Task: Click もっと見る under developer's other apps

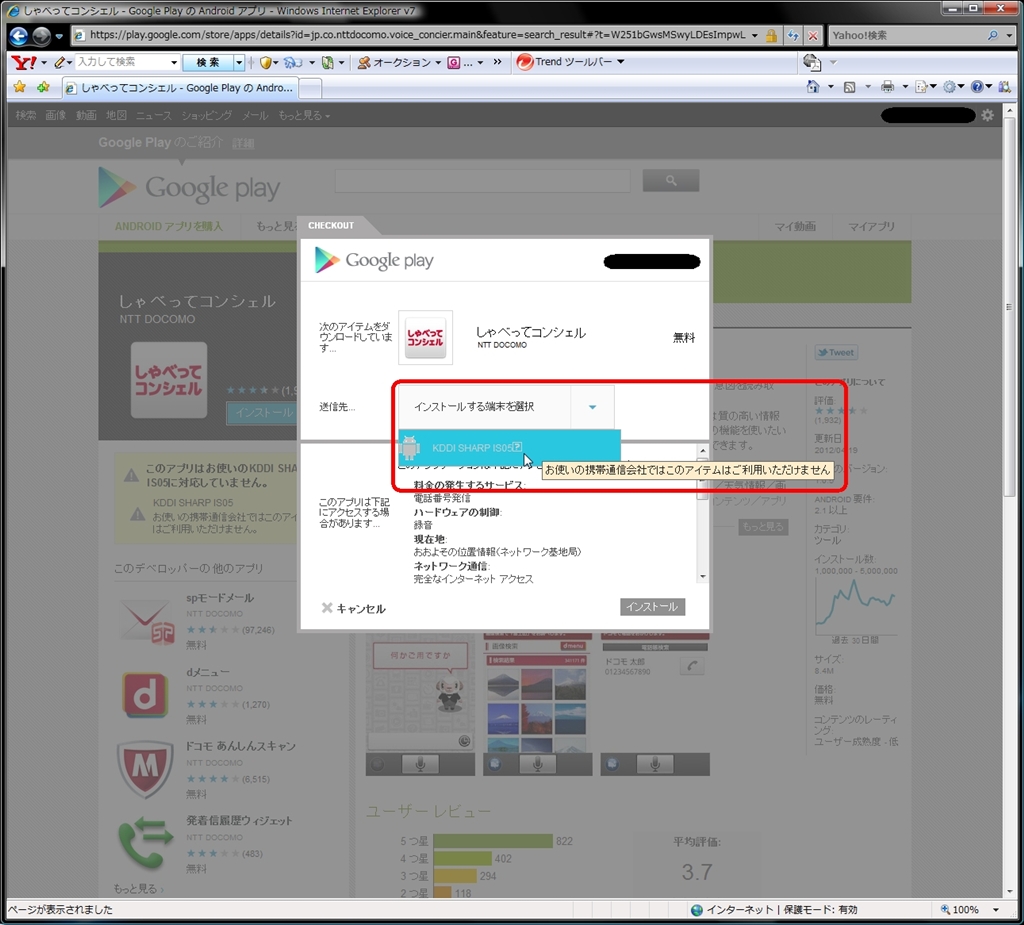Action: click(138, 888)
